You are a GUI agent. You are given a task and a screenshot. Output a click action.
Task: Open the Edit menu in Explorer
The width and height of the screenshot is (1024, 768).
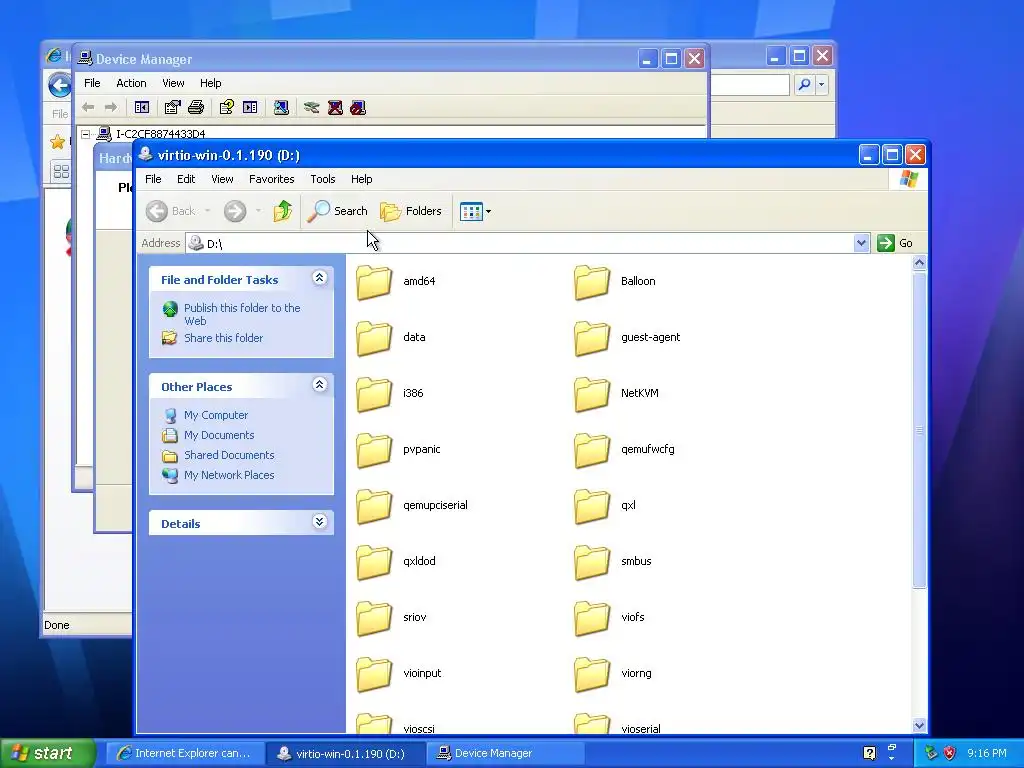point(186,179)
